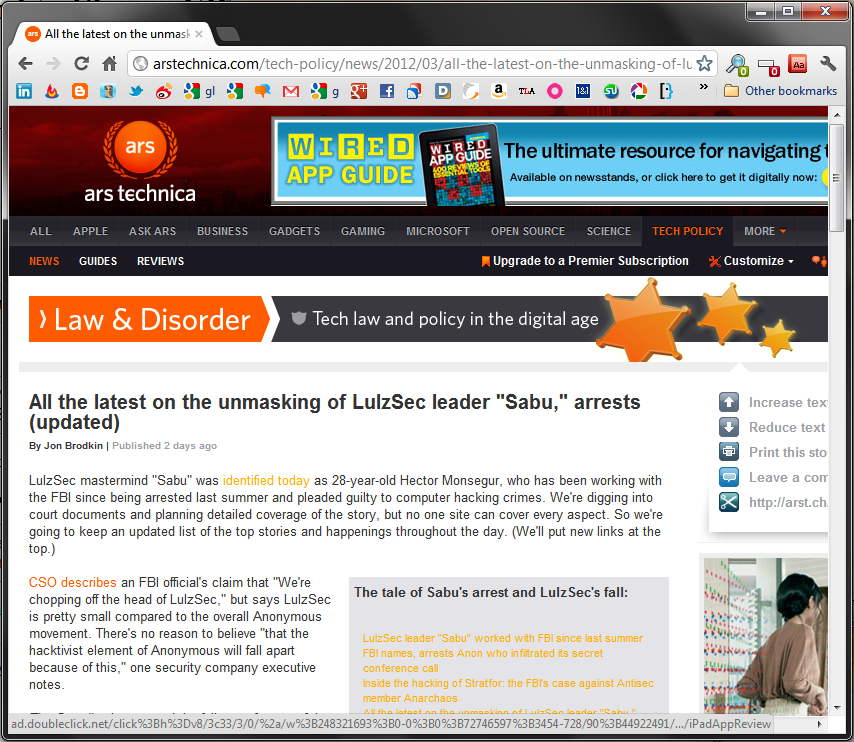Show more hidden bookmarks chevron
Screen dimensions: 854x742
(x=704, y=87)
